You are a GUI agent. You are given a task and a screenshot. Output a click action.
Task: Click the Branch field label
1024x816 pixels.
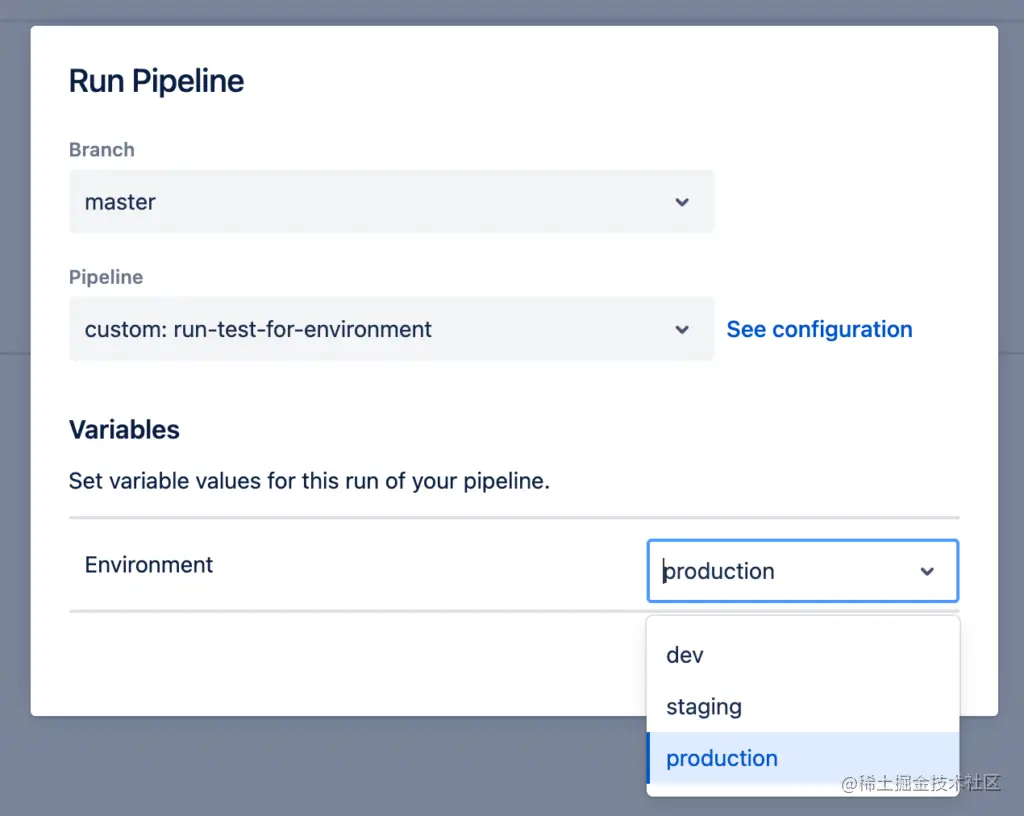(101, 150)
